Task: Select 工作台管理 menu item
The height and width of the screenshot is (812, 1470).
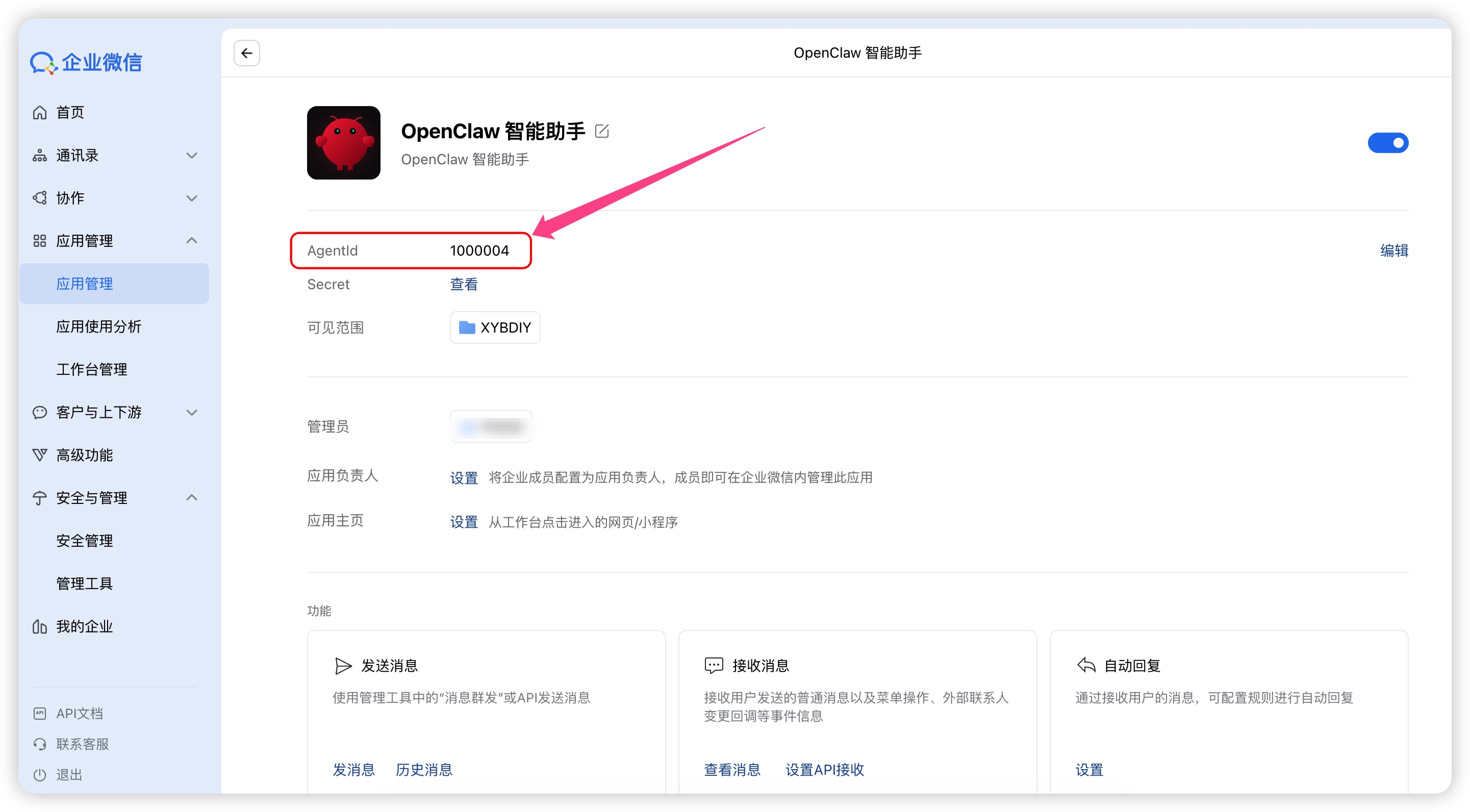Action: (91, 369)
